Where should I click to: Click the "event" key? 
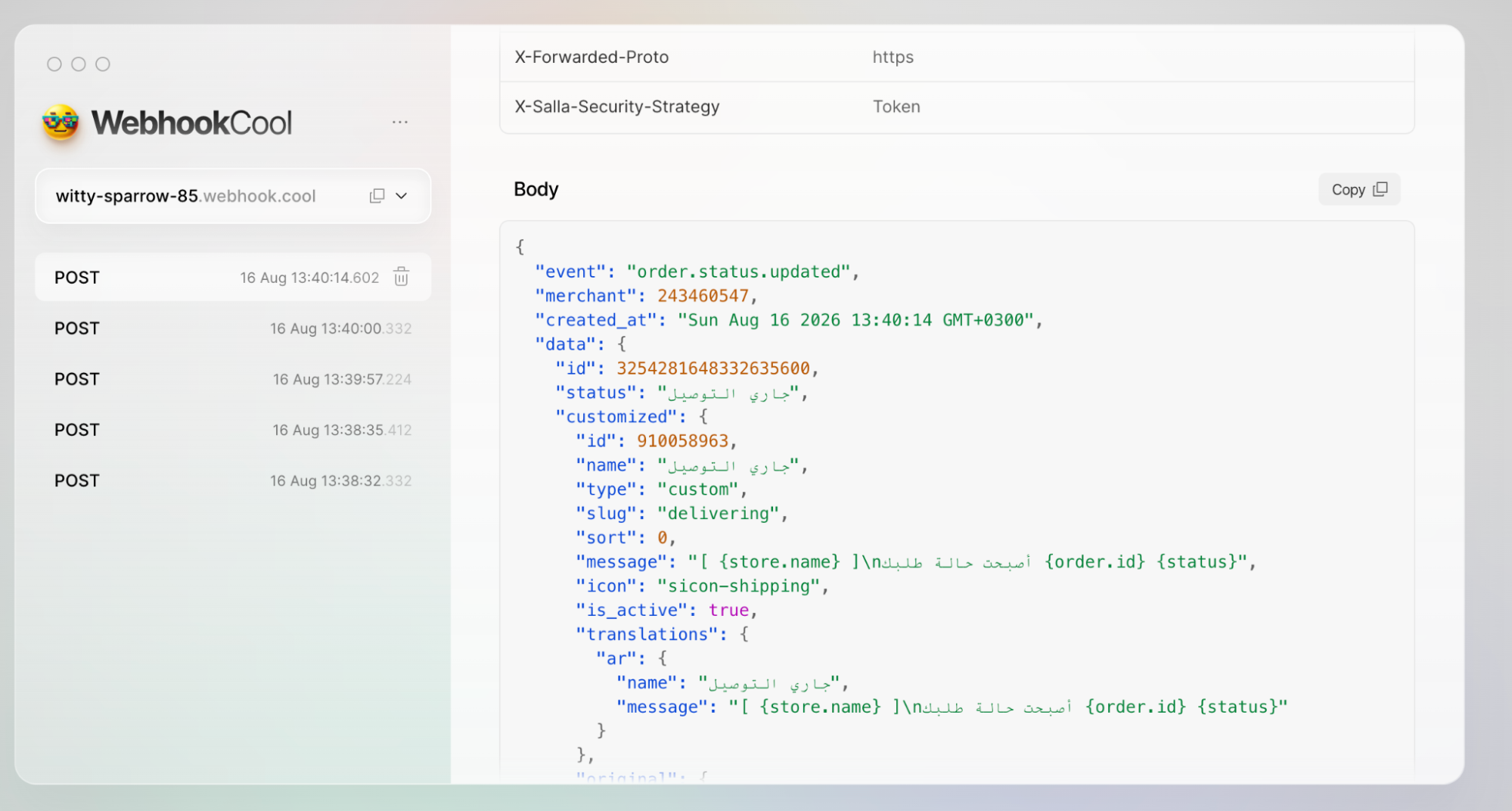[x=570, y=272]
